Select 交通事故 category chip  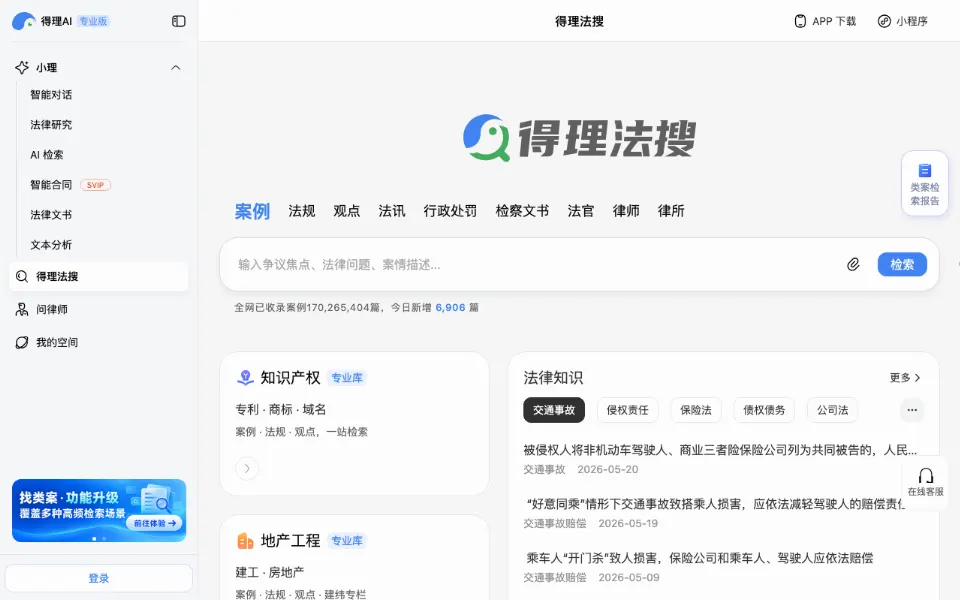click(x=554, y=410)
